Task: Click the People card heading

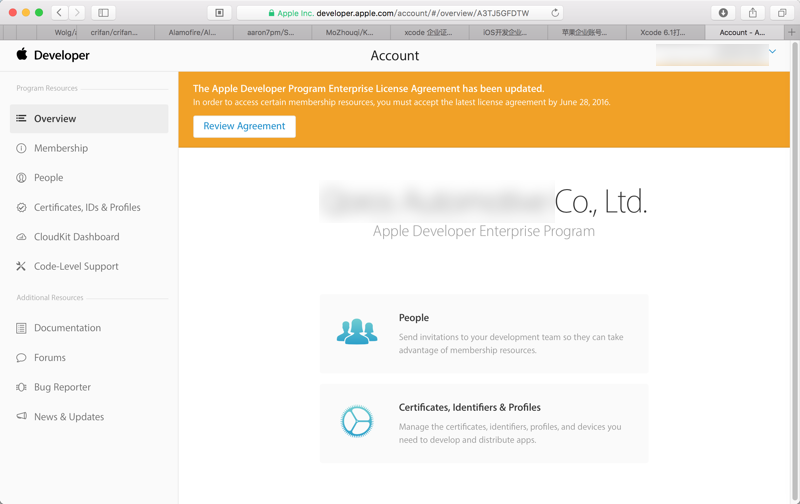Action: coord(414,318)
